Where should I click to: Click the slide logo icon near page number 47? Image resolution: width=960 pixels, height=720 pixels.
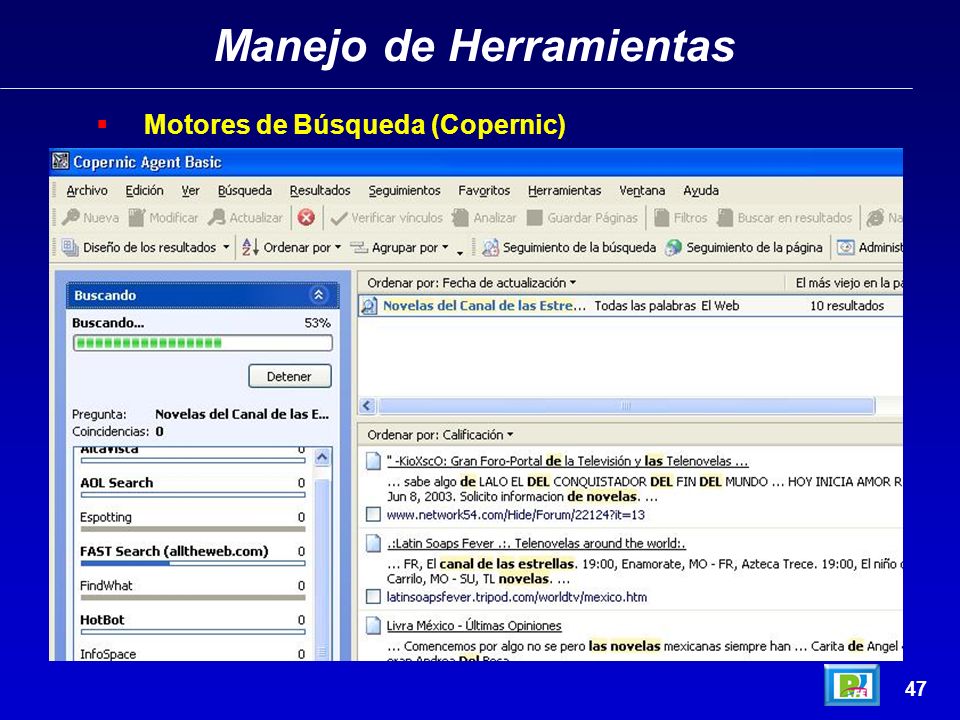(x=852, y=684)
